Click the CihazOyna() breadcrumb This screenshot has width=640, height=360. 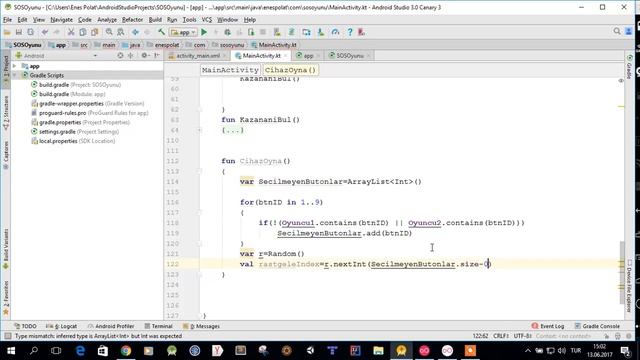click(x=290, y=70)
